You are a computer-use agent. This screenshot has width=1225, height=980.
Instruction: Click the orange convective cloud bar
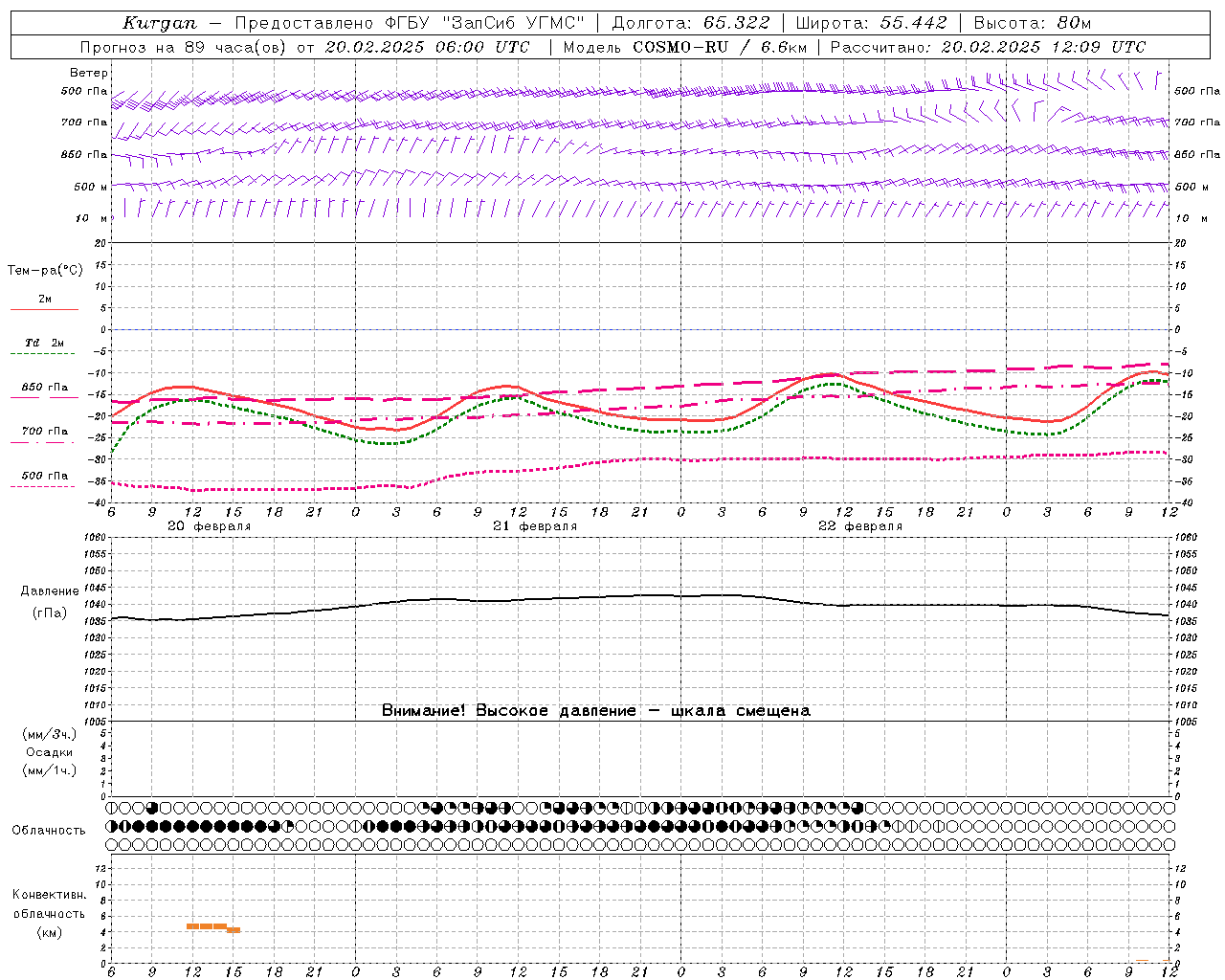(x=213, y=927)
